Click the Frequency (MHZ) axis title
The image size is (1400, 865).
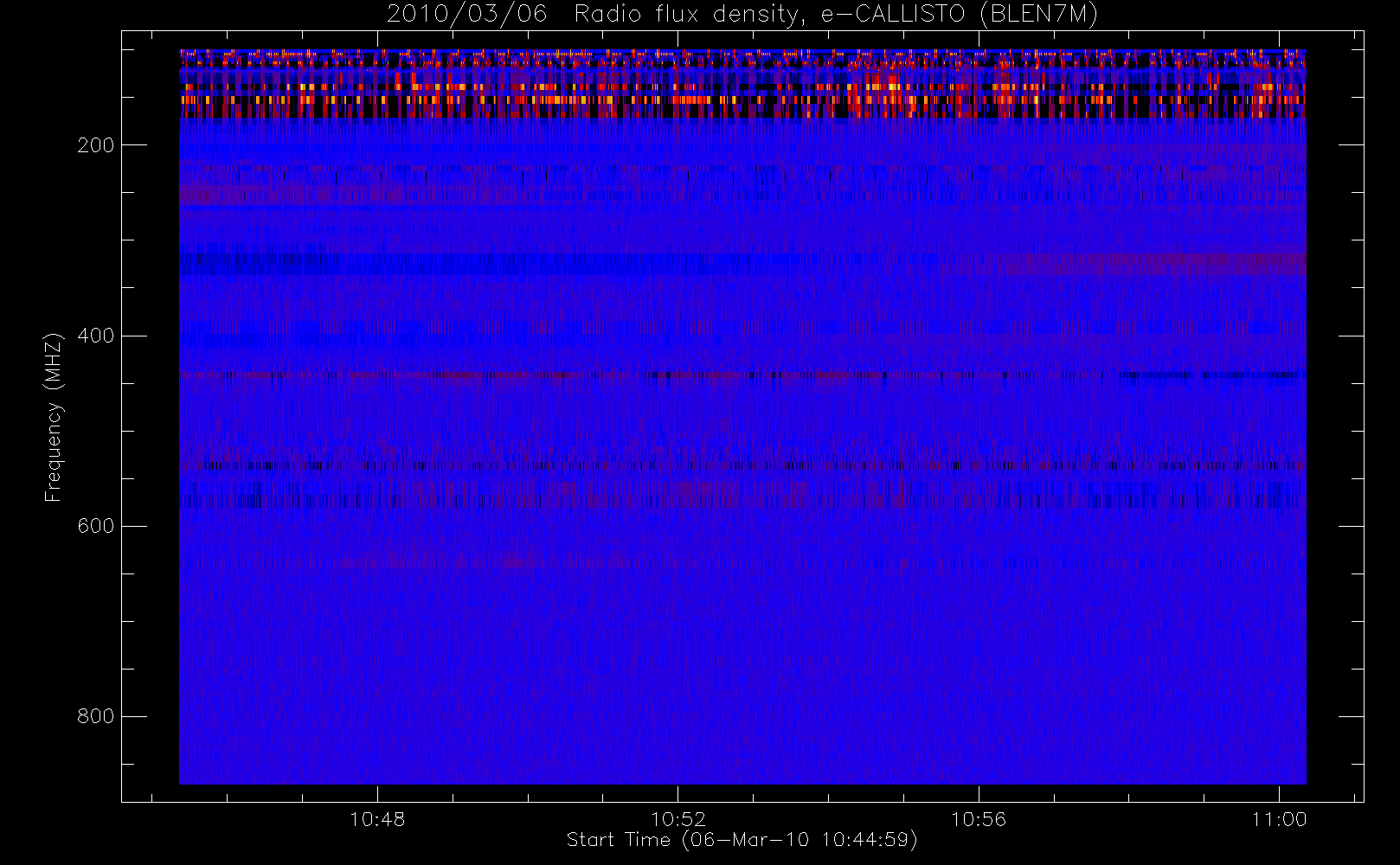coord(54,417)
